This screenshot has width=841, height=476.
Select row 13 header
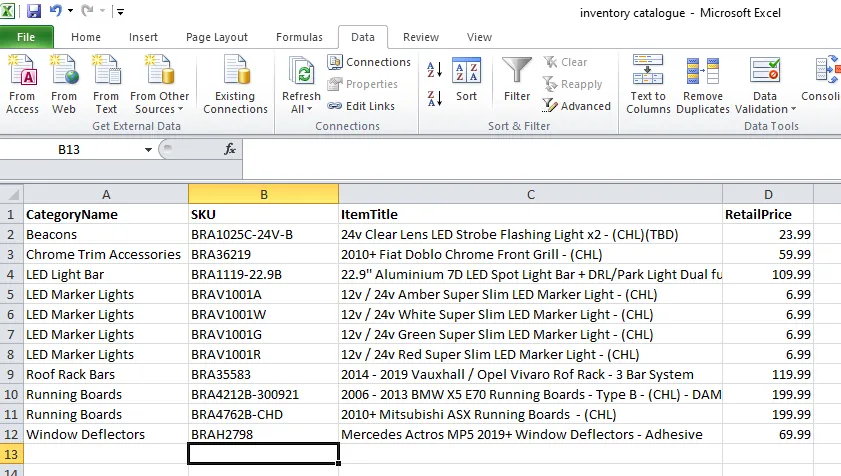11,455
